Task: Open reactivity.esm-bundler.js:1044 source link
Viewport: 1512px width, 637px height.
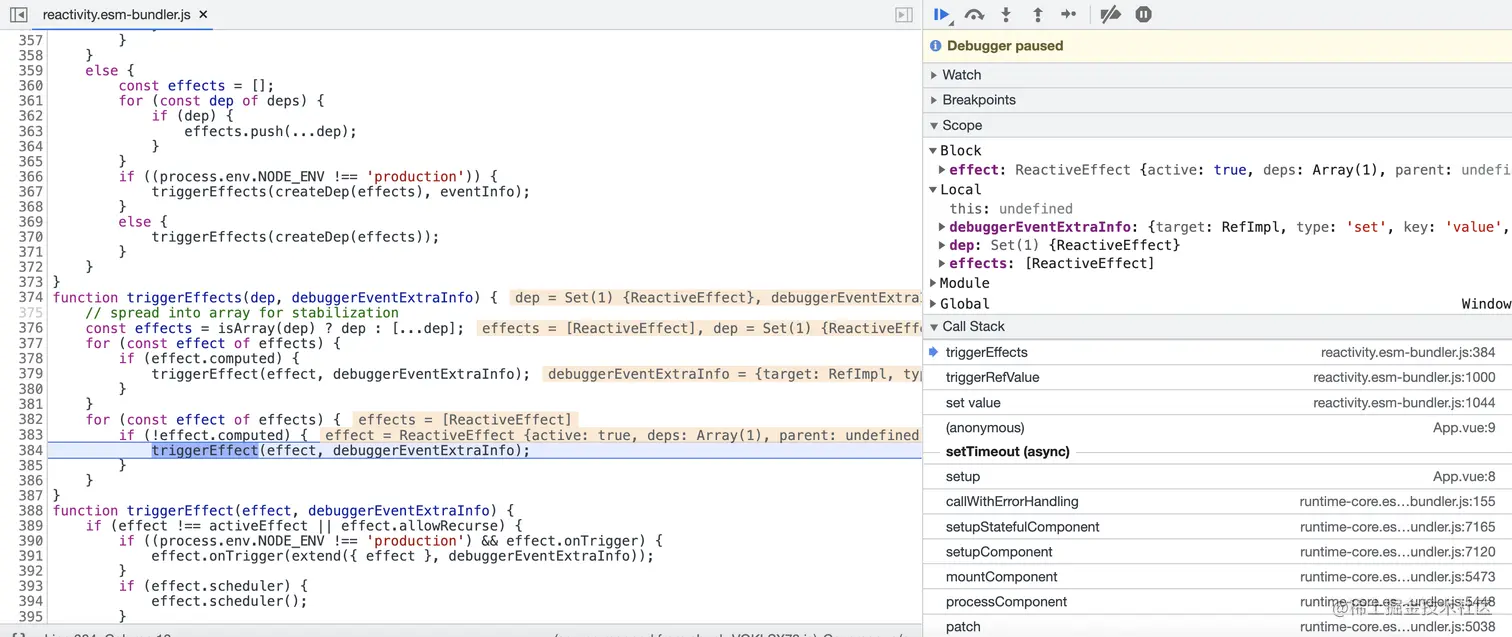Action: click(1404, 402)
